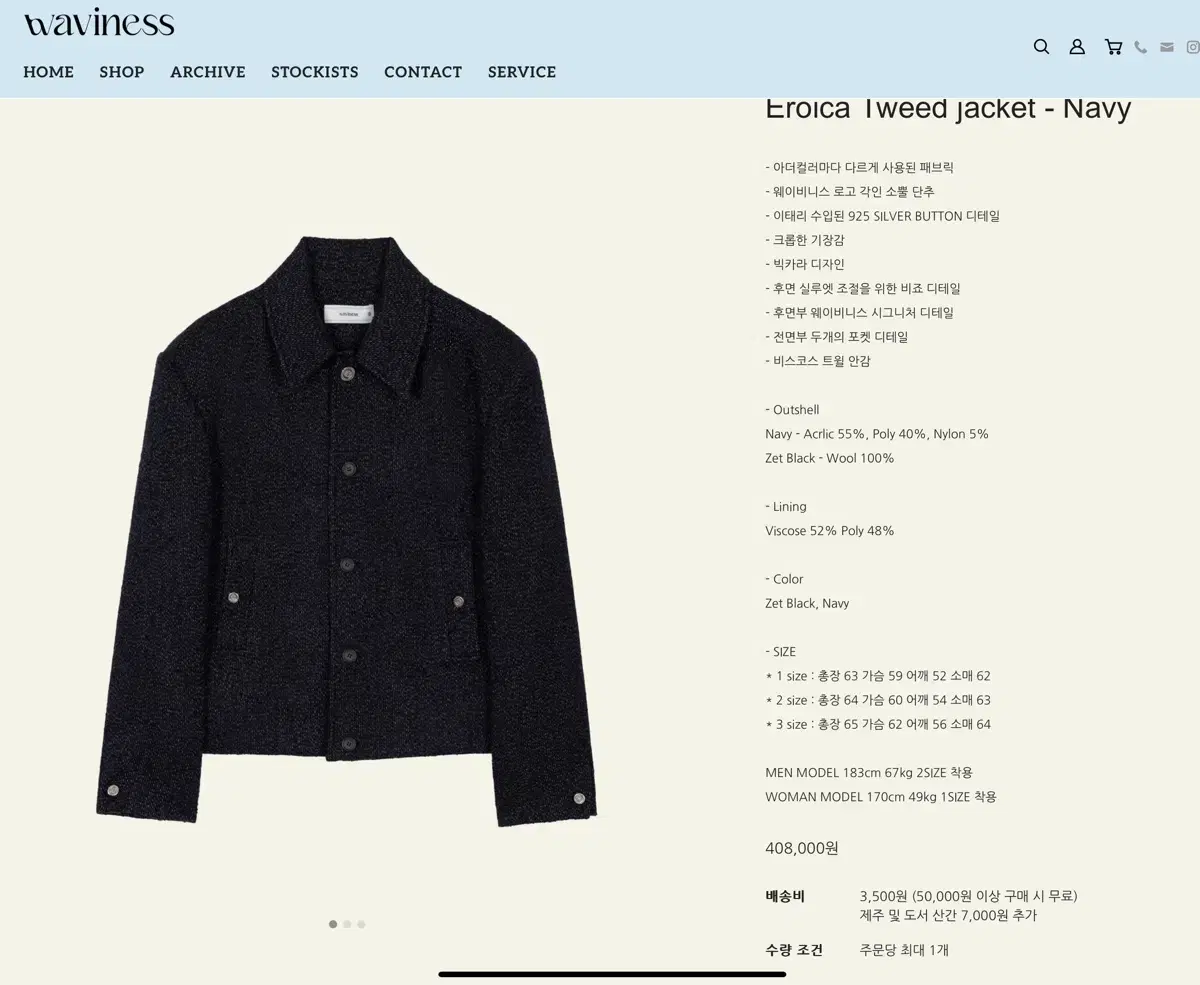This screenshot has height=985, width=1200.
Task: Click the Eroica Tweed jacket title
Action: [948, 108]
